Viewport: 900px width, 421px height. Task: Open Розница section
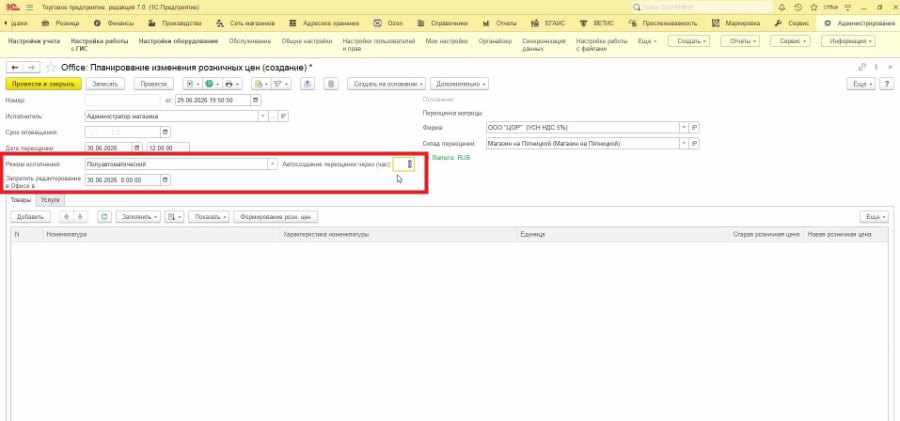tap(61, 24)
